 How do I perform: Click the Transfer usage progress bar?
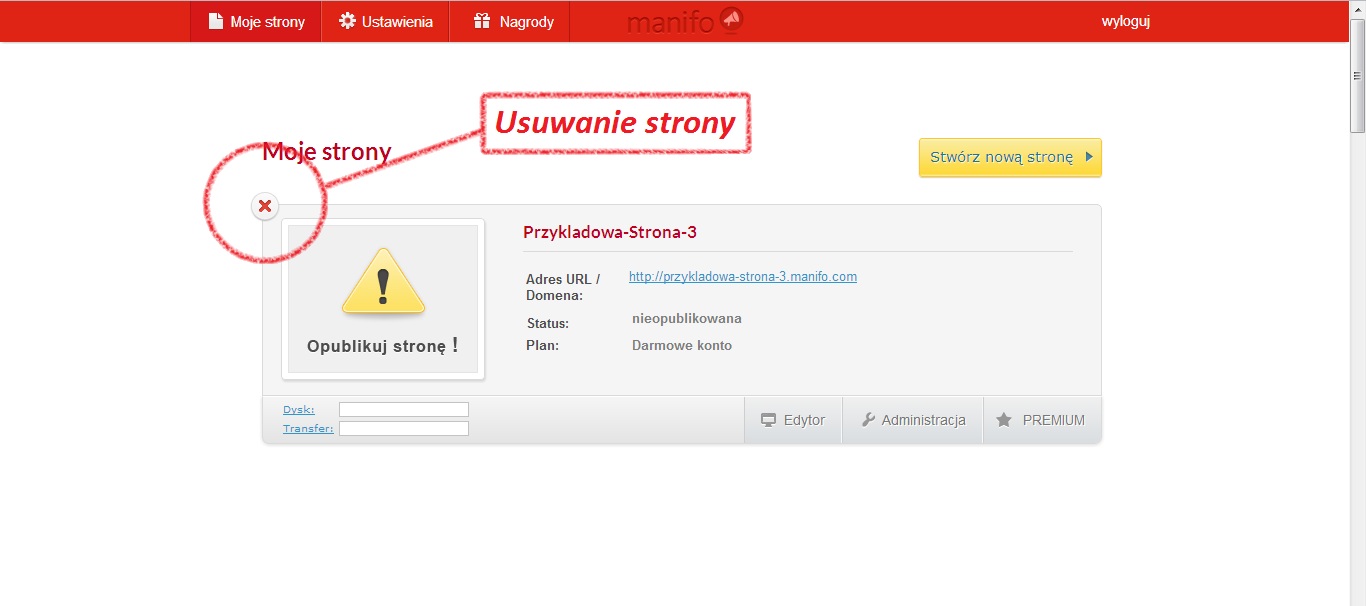pos(403,428)
